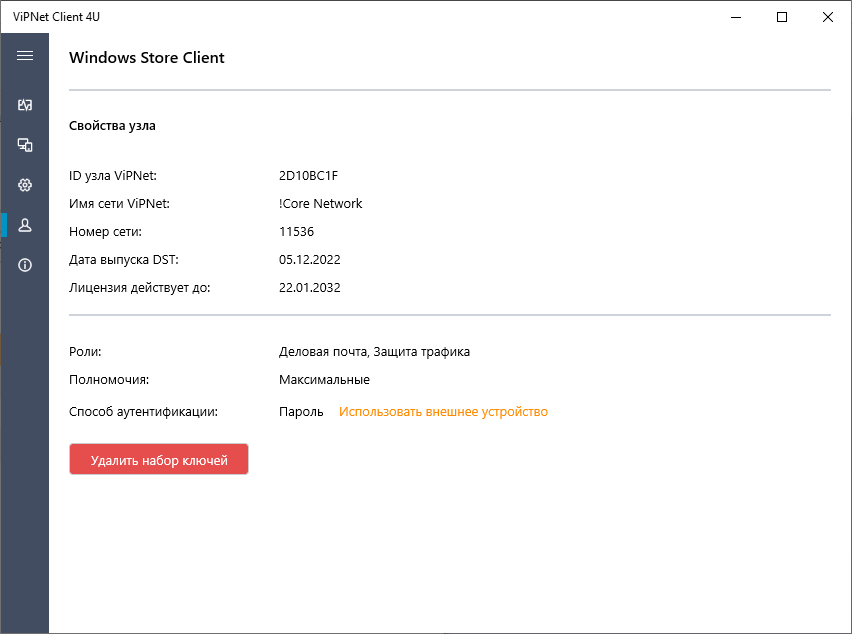Click the ViPNet Client 4U title text
Screen dimensions: 852x634
point(57,17)
